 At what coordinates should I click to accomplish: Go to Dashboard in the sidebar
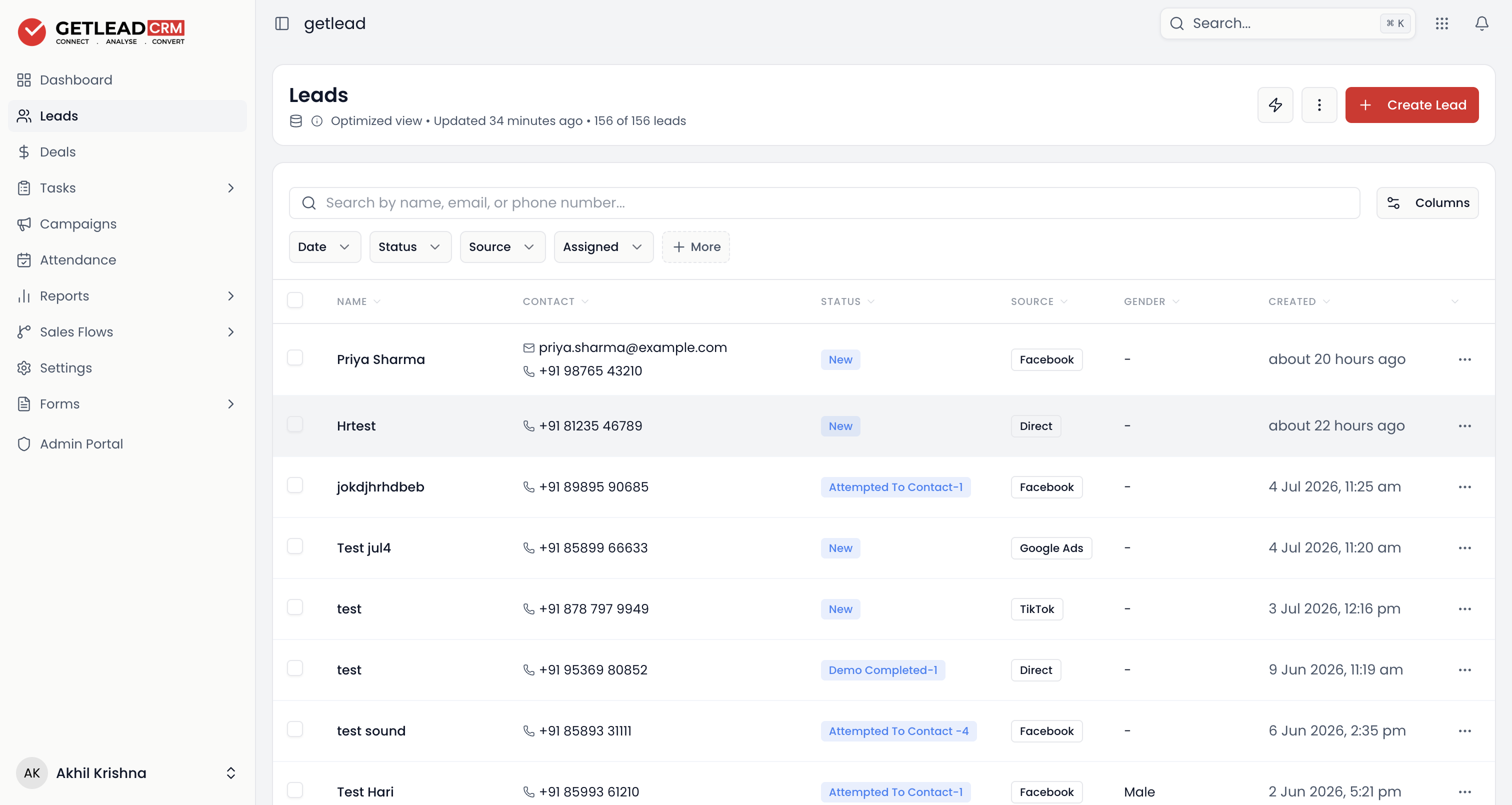click(x=127, y=80)
